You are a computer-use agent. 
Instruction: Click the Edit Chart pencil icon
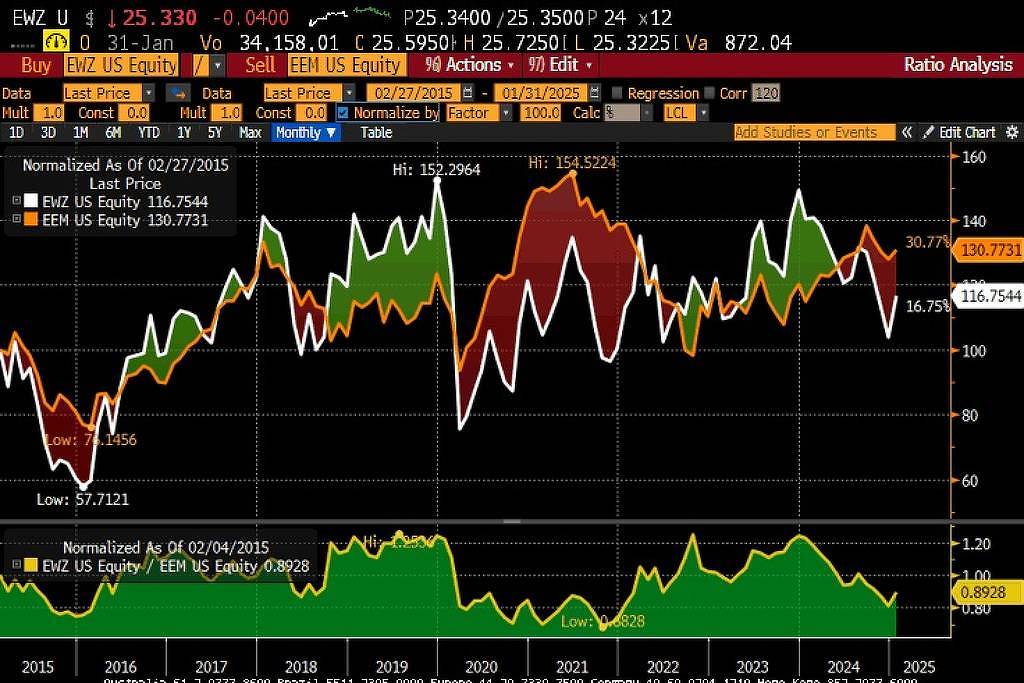(928, 133)
